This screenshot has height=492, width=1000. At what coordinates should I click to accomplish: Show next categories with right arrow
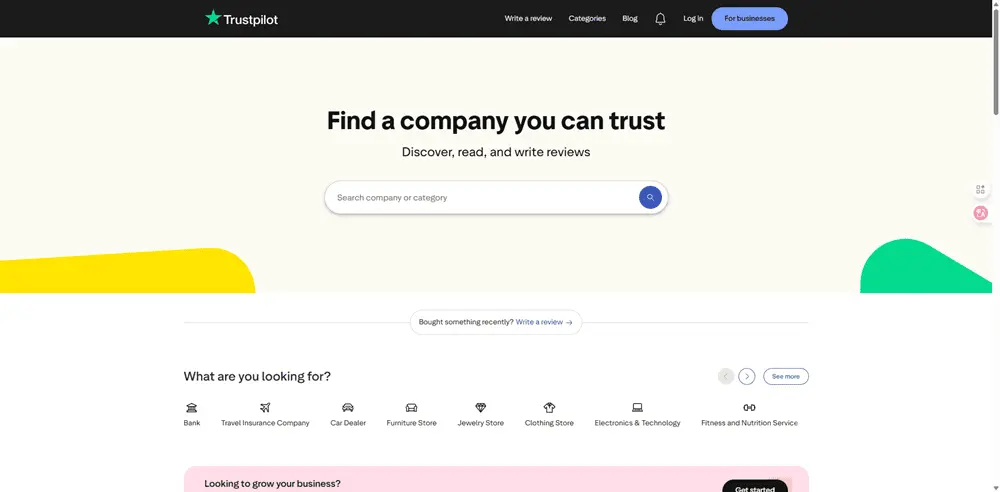(747, 376)
